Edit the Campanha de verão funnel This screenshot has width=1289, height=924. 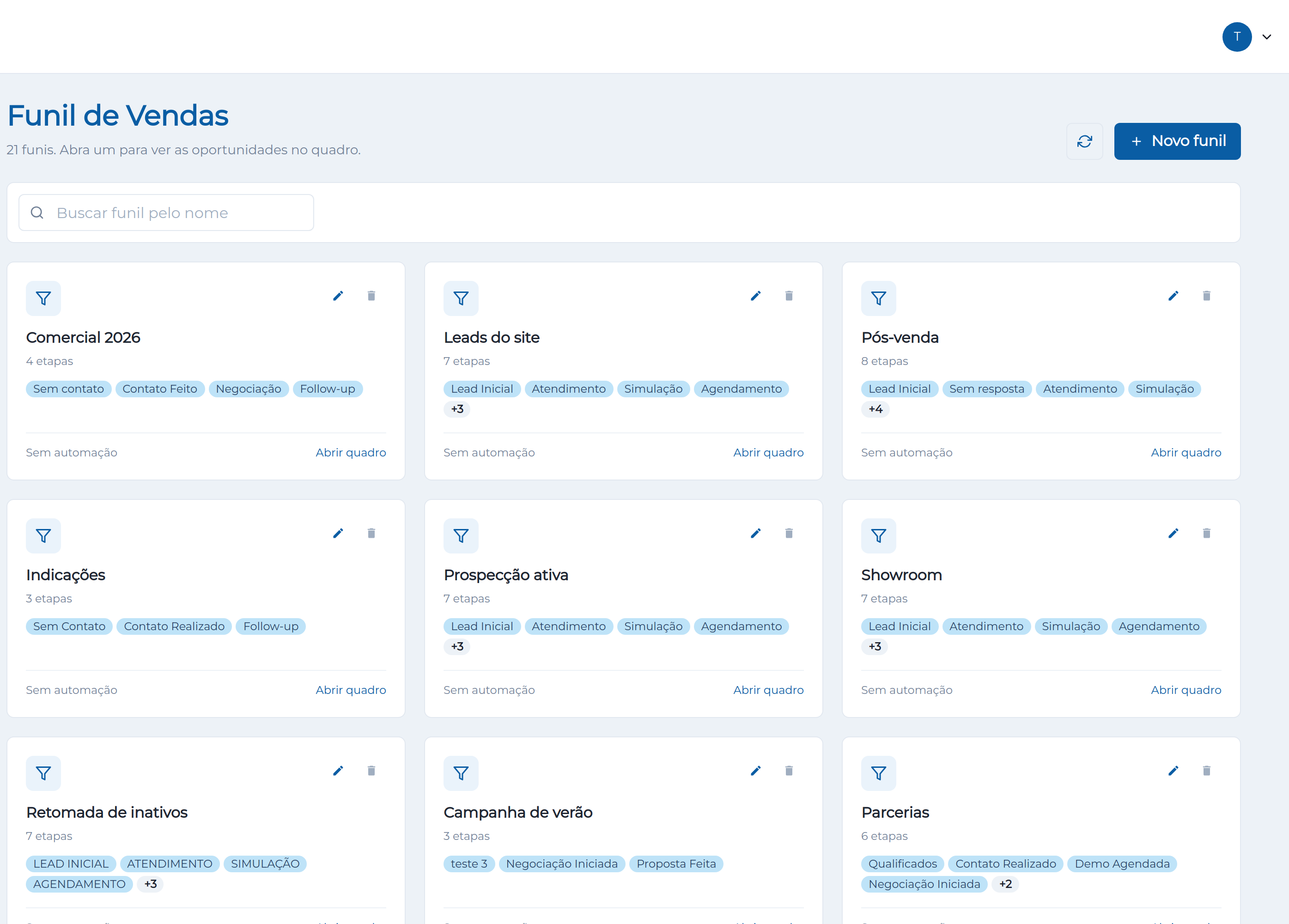point(755,771)
